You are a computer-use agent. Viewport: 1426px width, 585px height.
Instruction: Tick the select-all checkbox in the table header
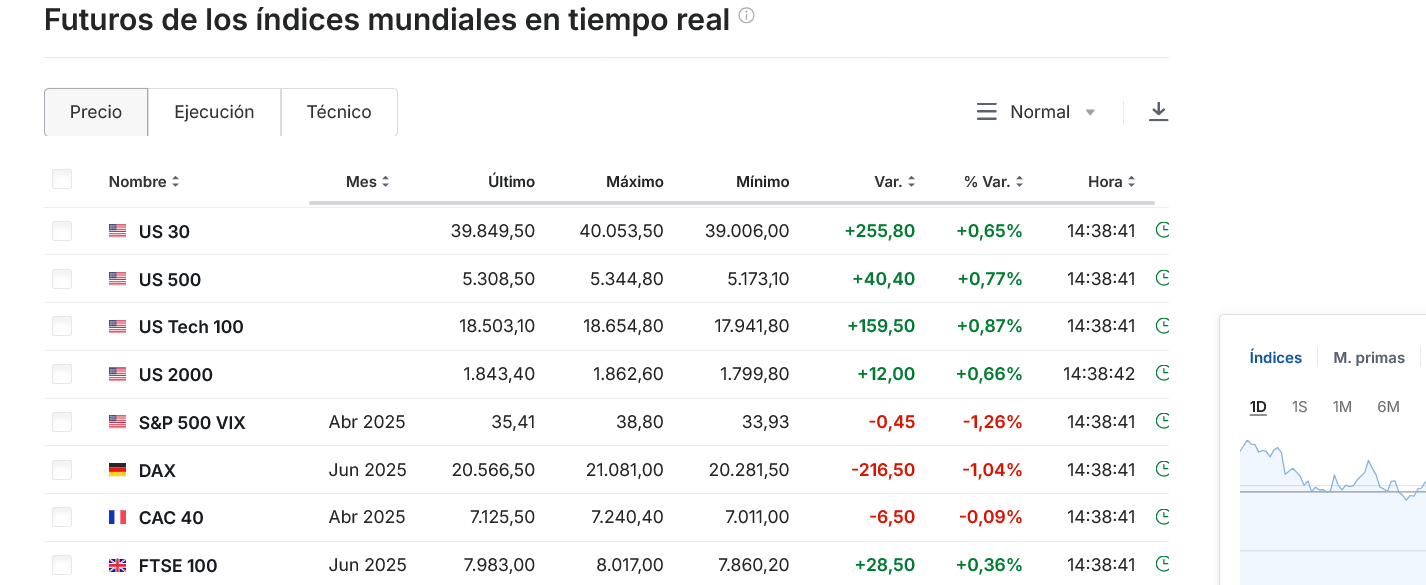coord(62,180)
